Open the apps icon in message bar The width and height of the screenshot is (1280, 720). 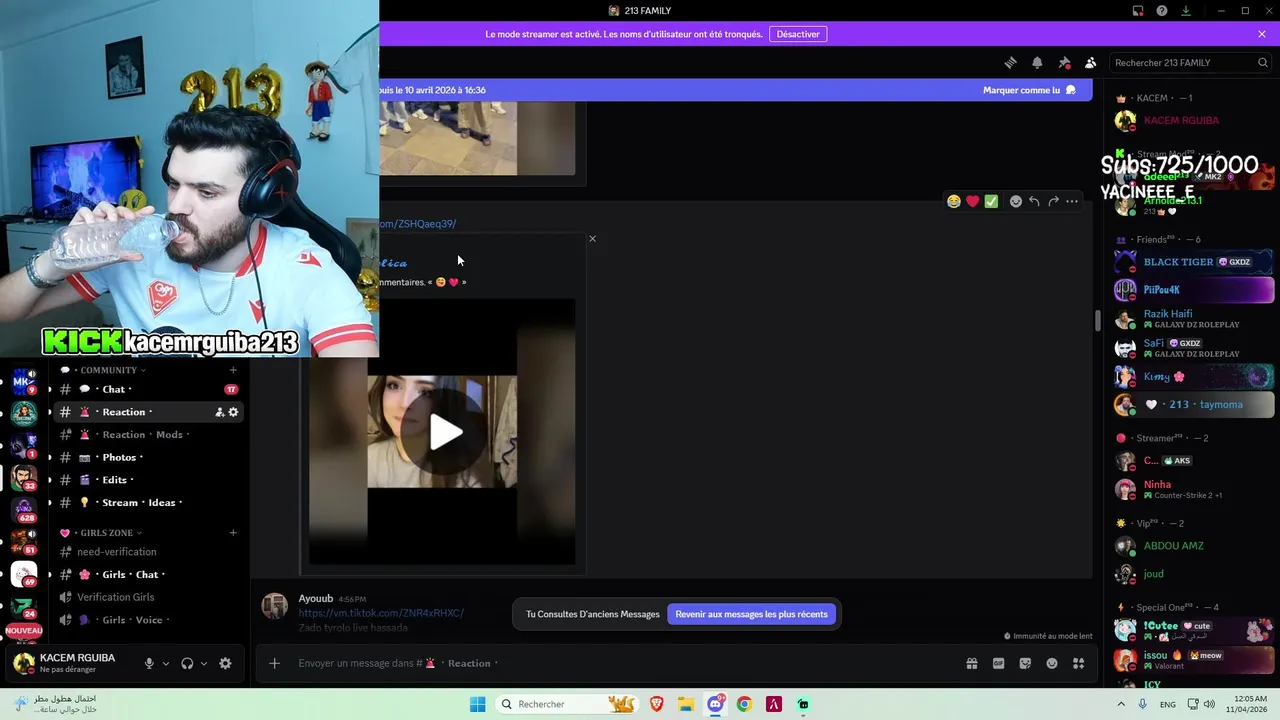[x=1078, y=663]
